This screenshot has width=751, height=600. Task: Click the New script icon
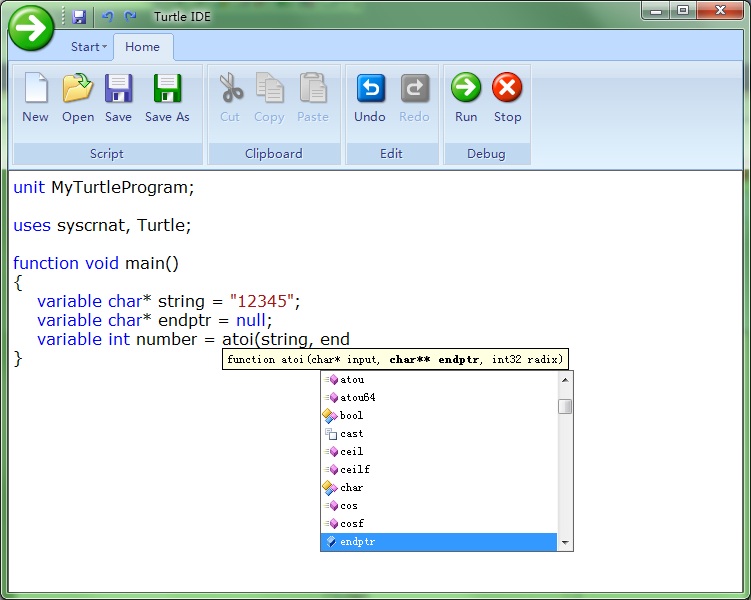coord(35,99)
